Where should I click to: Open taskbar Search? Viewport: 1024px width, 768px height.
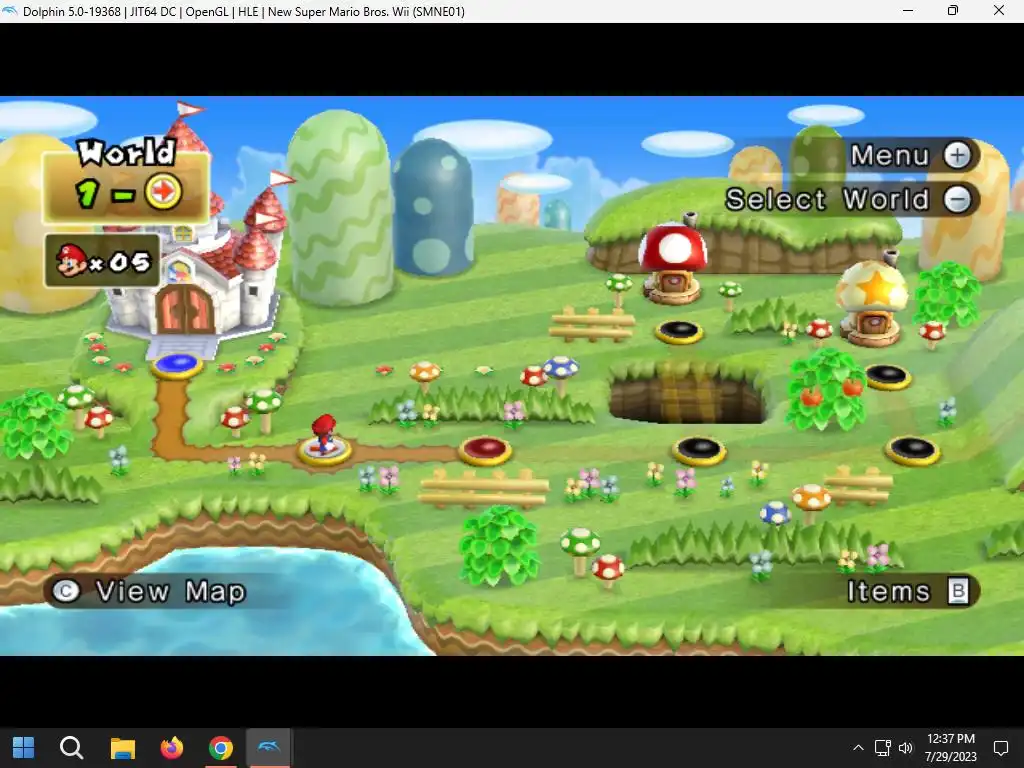(71, 748)
